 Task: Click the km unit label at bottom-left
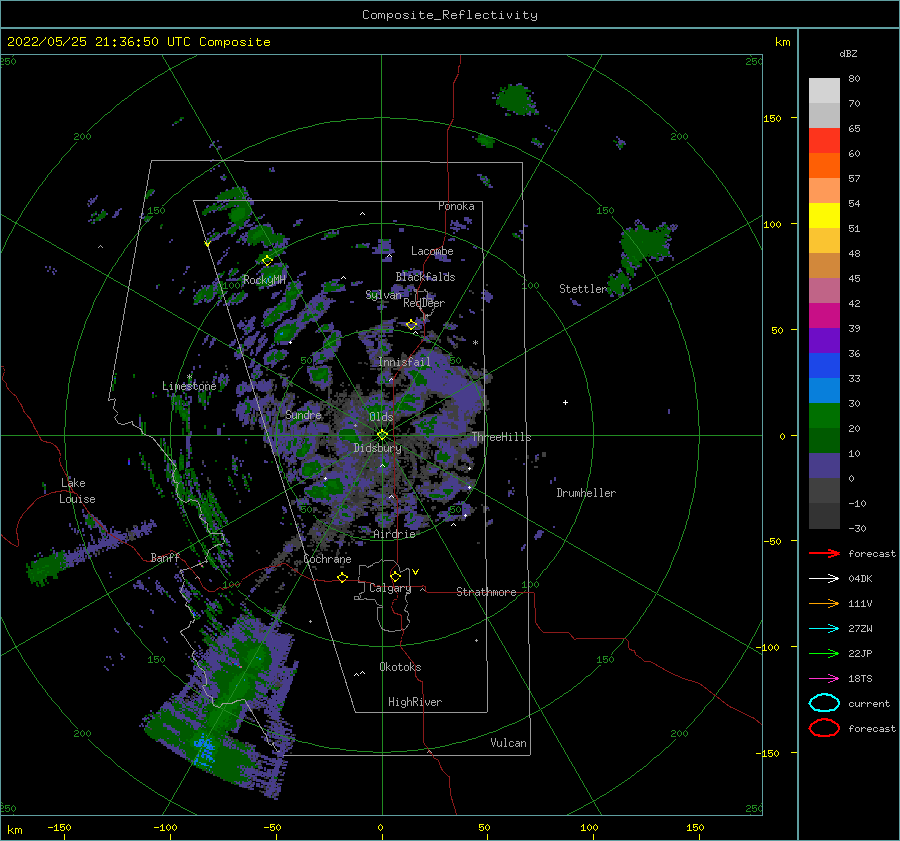coord(14,830)
